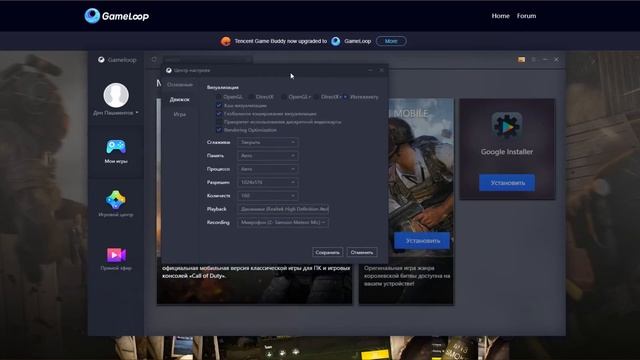Close the Gameloop main window
640x360 pixels.
pyautogui.click(x=556, y=60)
